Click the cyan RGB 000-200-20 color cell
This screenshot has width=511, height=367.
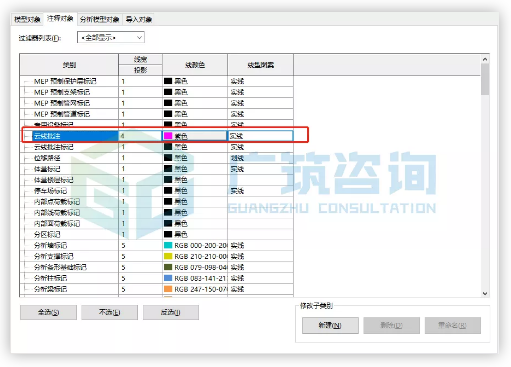point(195,245)
